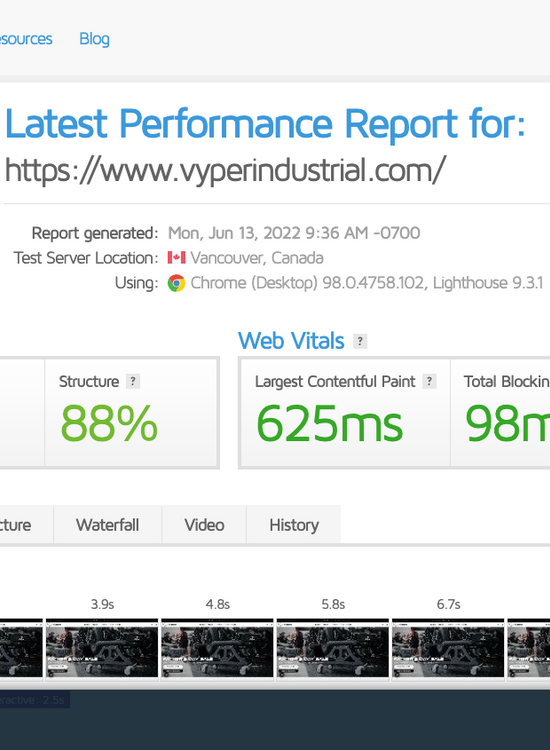Screen dimensions: 550x750
Task: Click the Structure score help icon
Action: point(133,381)
